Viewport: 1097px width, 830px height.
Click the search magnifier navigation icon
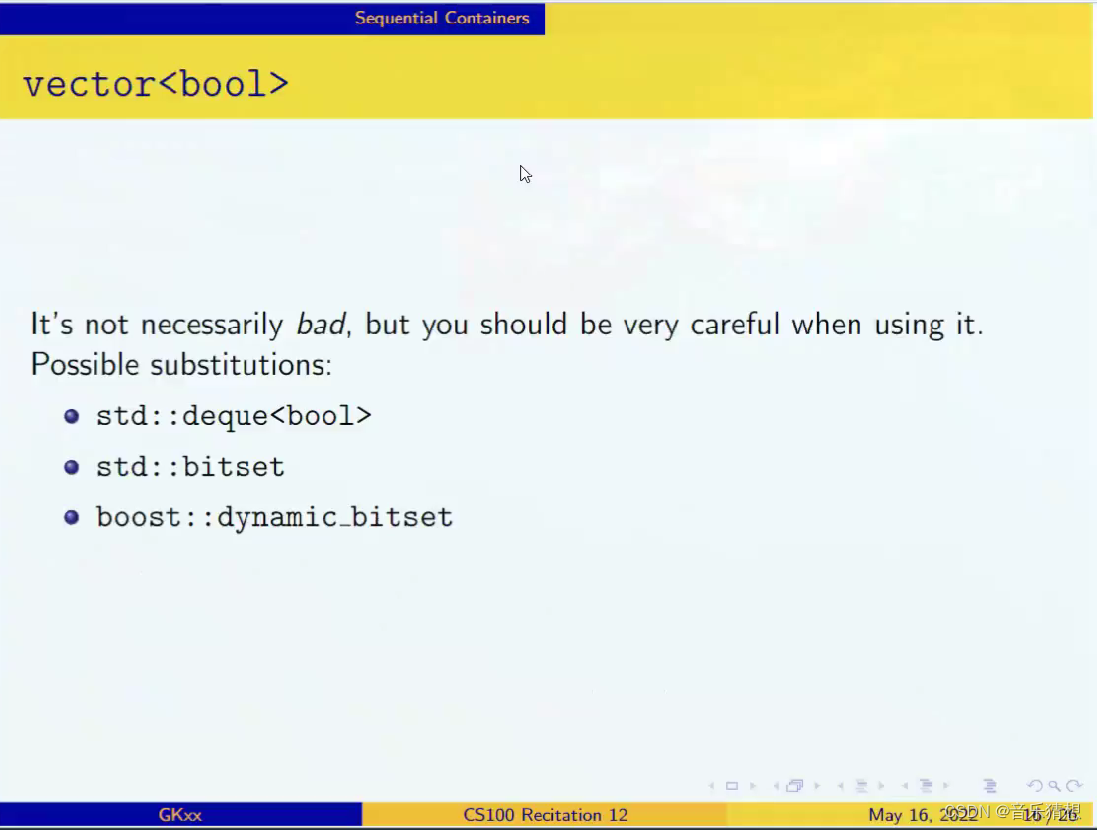1054,786
